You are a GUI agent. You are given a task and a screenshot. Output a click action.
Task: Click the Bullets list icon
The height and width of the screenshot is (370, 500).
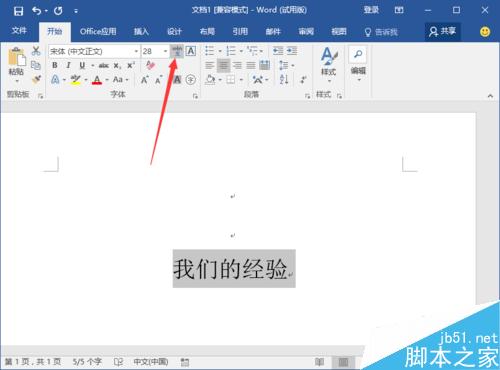[x=210, y=51]
